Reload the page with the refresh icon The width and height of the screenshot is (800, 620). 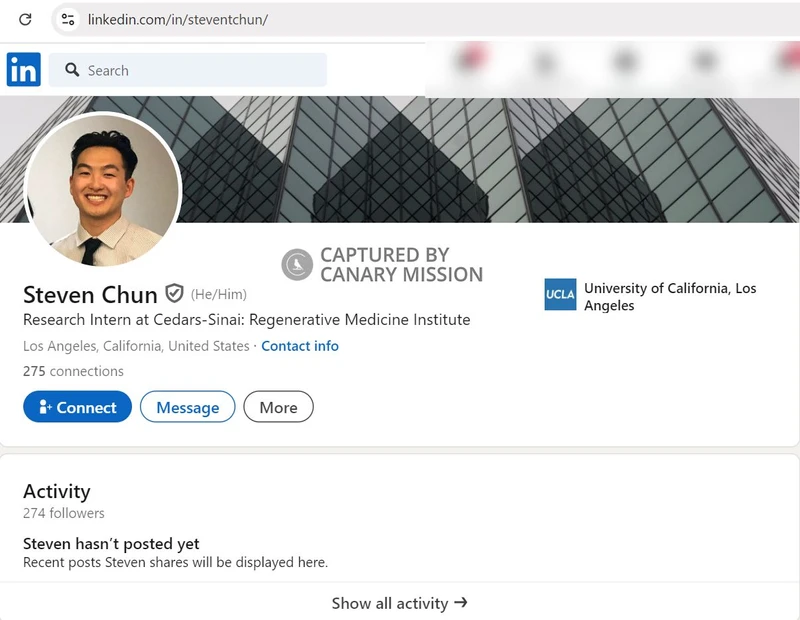click(25, 19)
